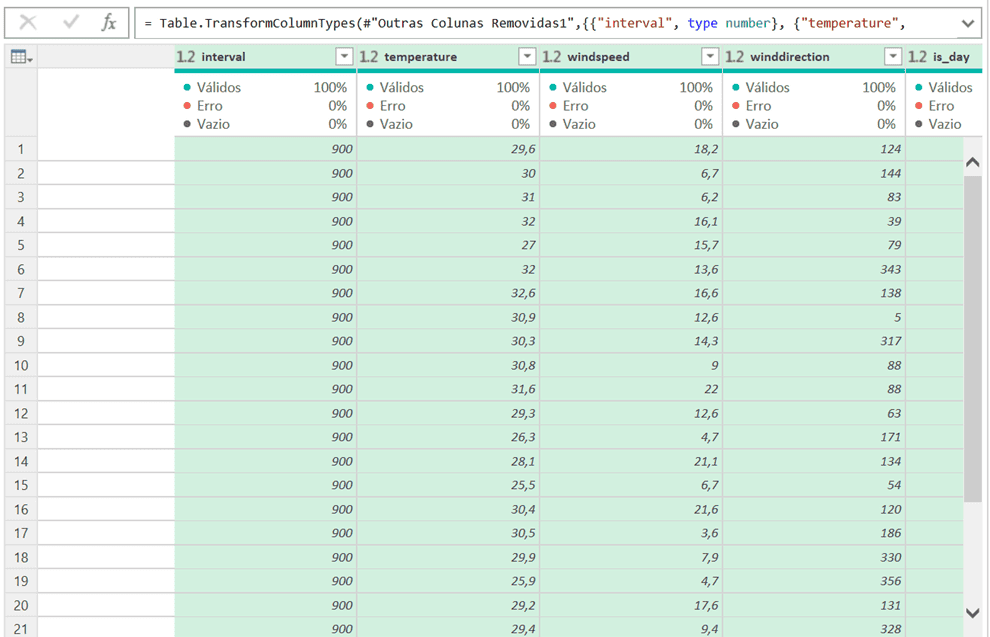This screenshot has width=990, height=637.
Task: Open the temperature column filter dropdown
Action: 527,57
